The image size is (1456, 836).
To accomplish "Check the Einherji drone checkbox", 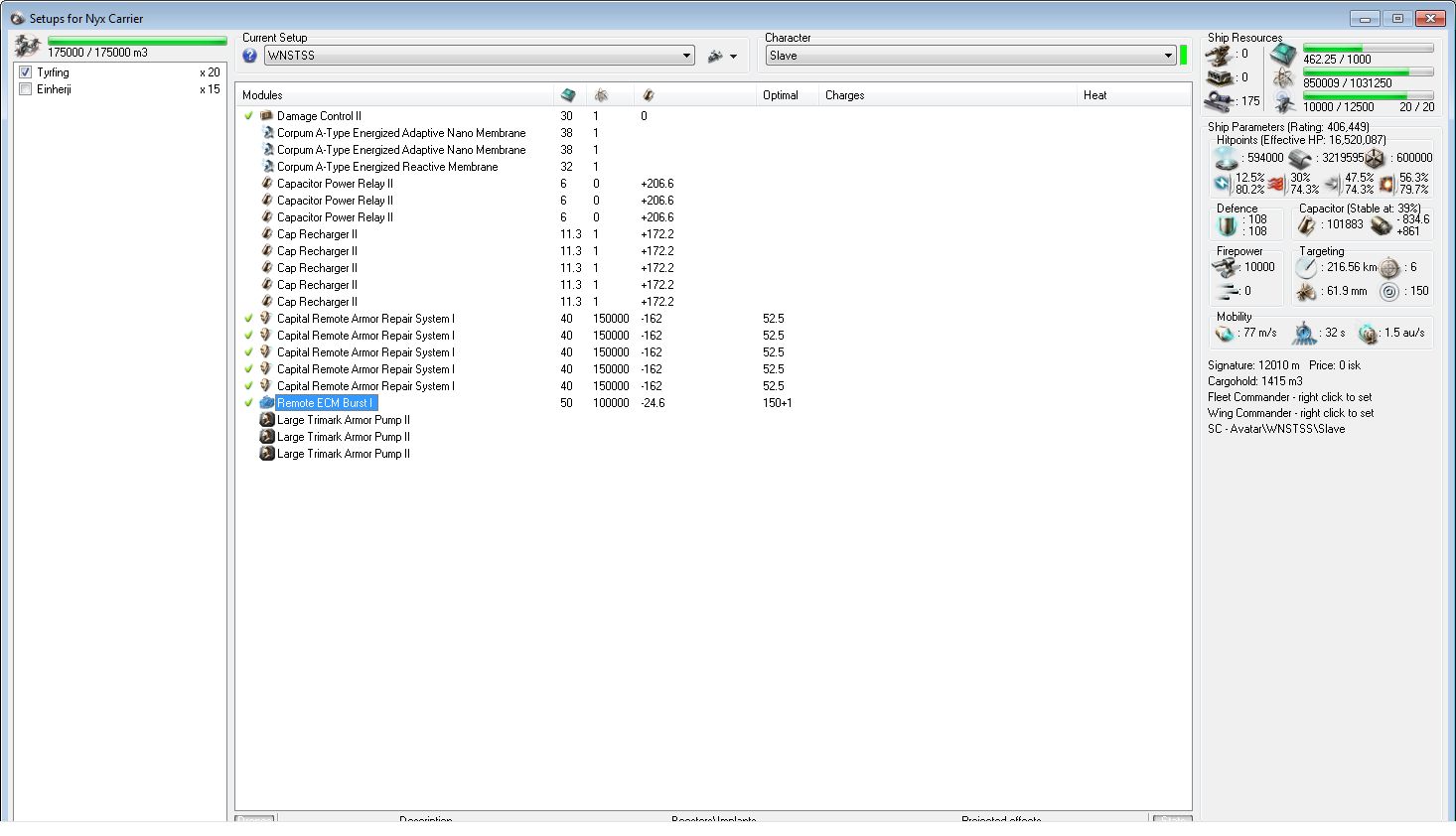I will point(26,89).
